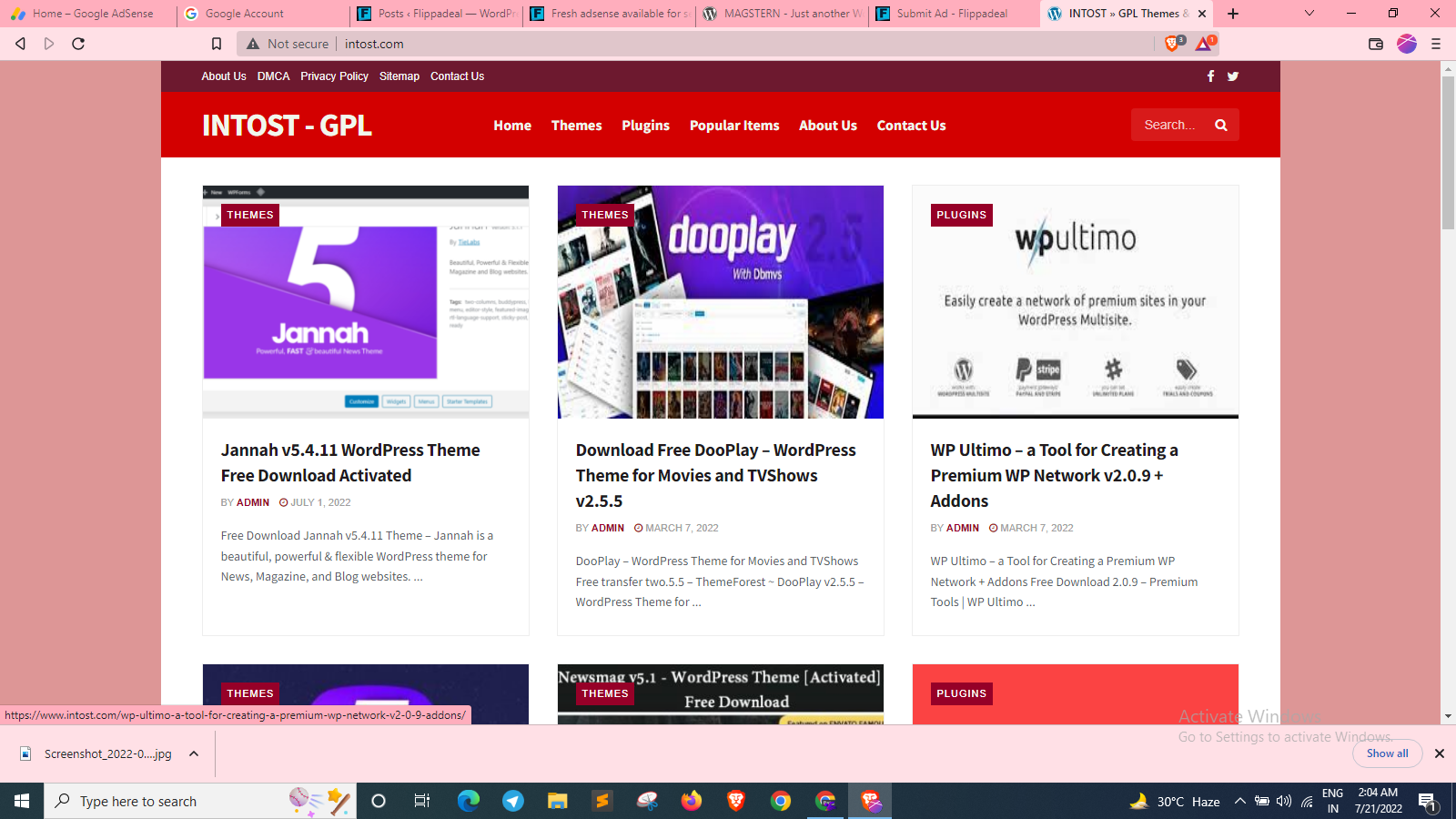
Task: Open the browser profile avatar
Action: [1407, 44]
